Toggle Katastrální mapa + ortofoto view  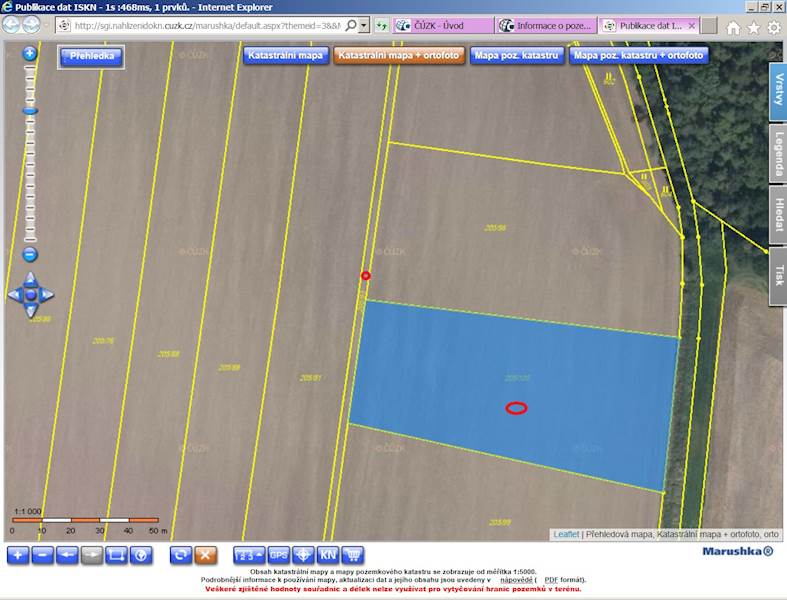399,55
